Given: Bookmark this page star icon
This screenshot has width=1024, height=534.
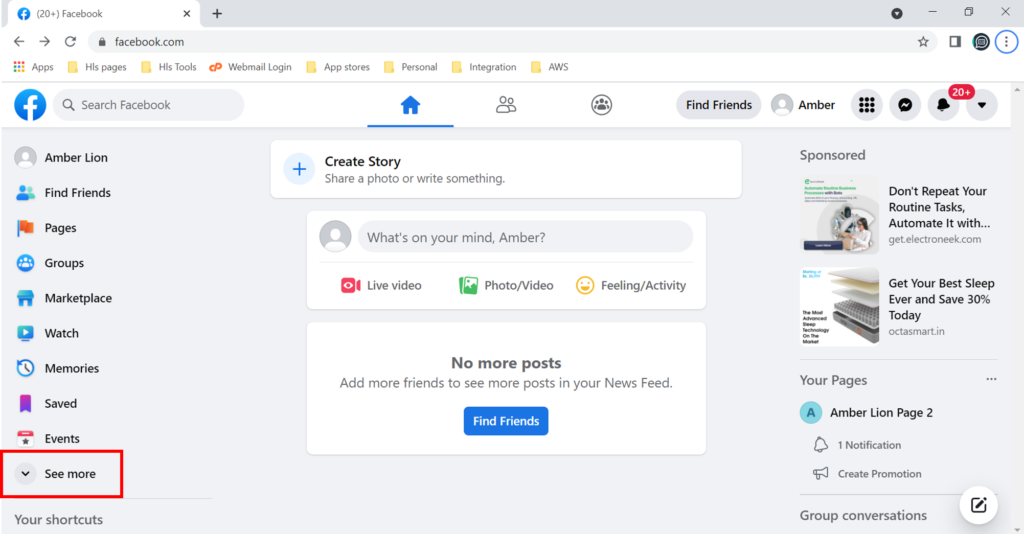Looking at the screenshot, I should pos(923,42).
